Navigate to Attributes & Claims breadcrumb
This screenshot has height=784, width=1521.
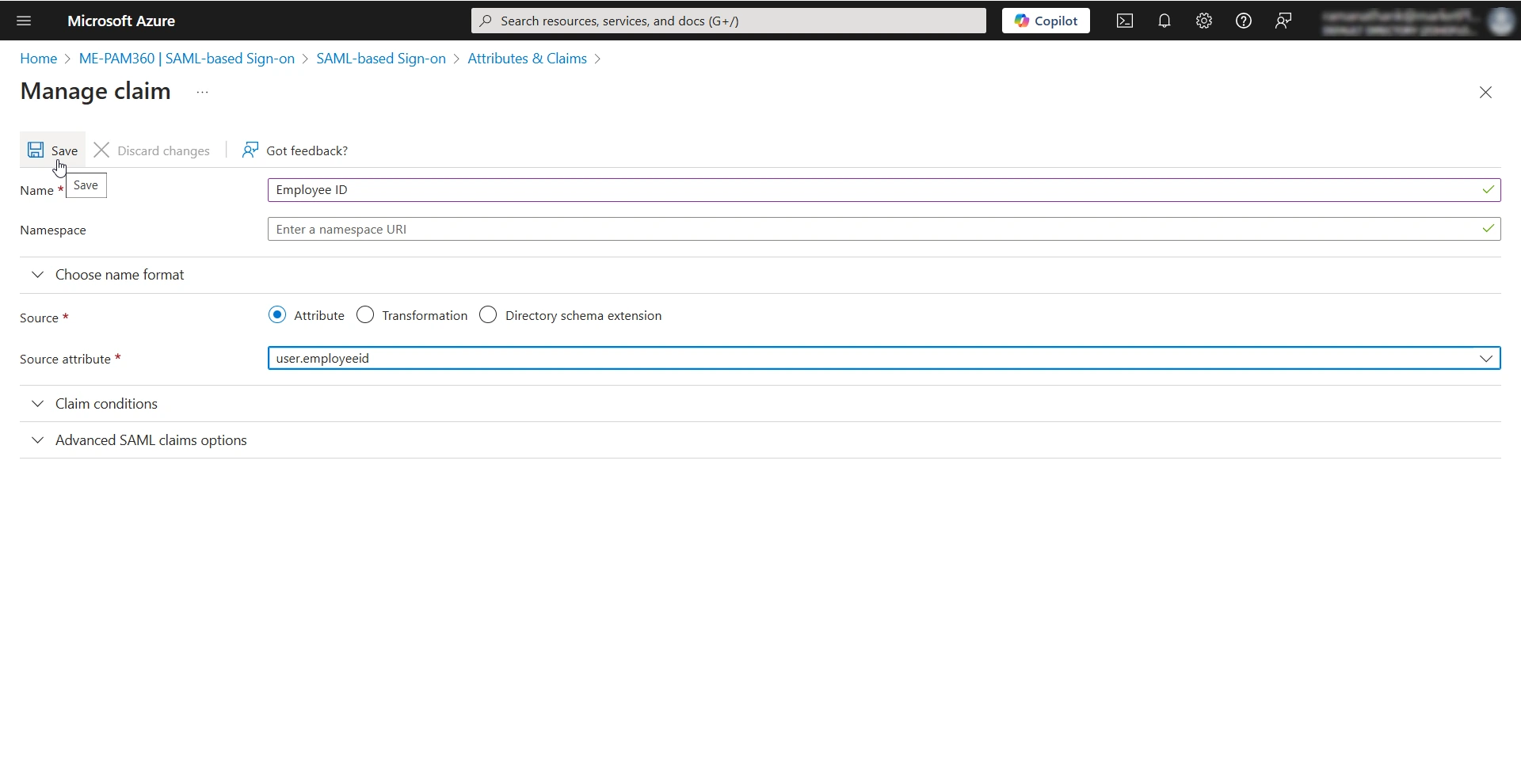[526, 58]
